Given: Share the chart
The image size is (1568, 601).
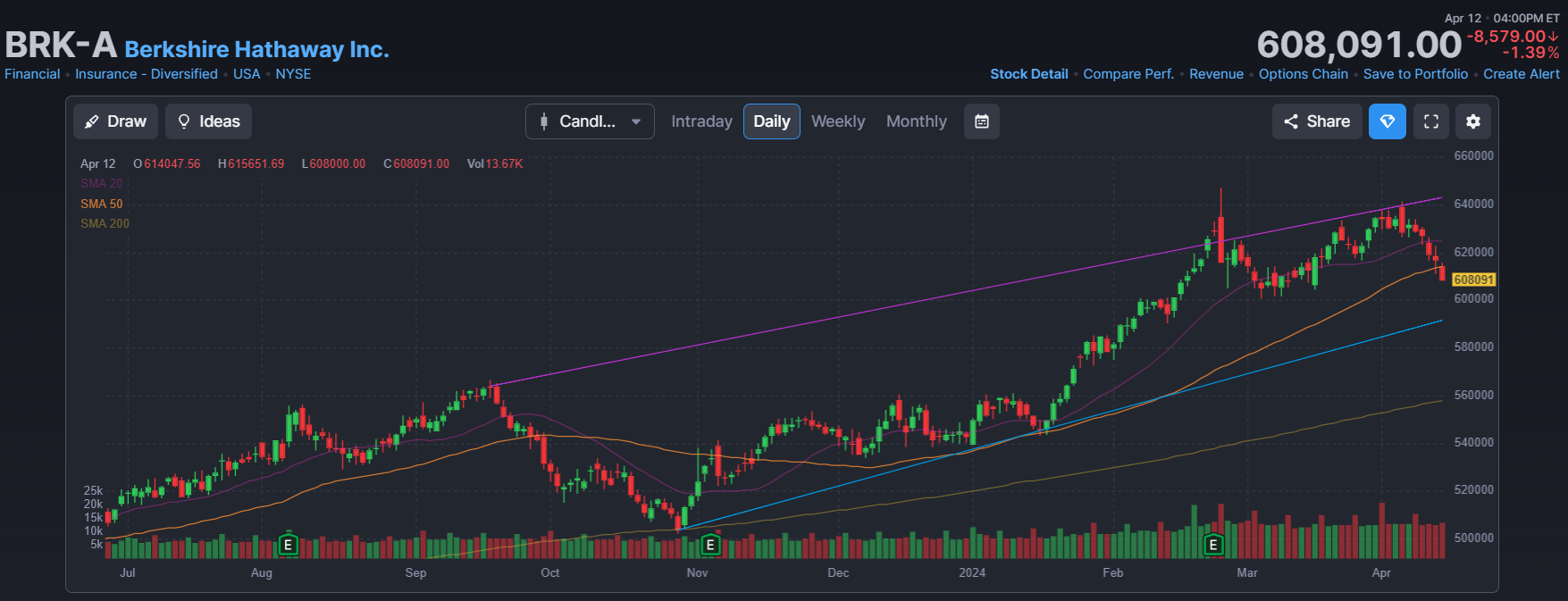Looking at the screenshot, I should [x=1317, y=121].
